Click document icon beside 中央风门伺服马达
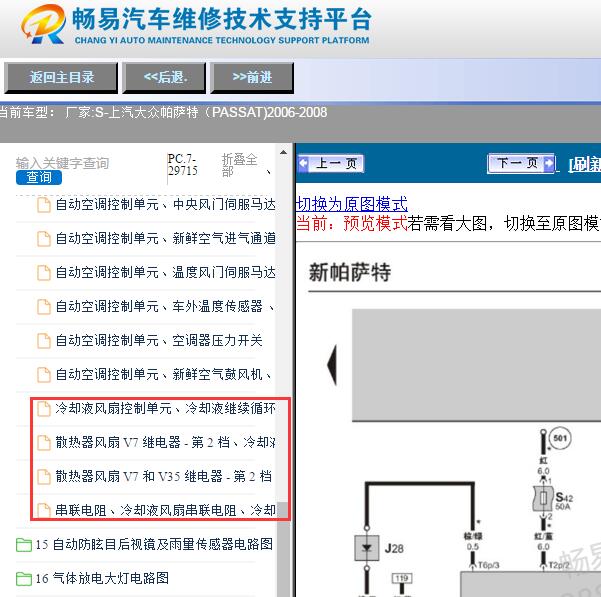 (44, 205)
